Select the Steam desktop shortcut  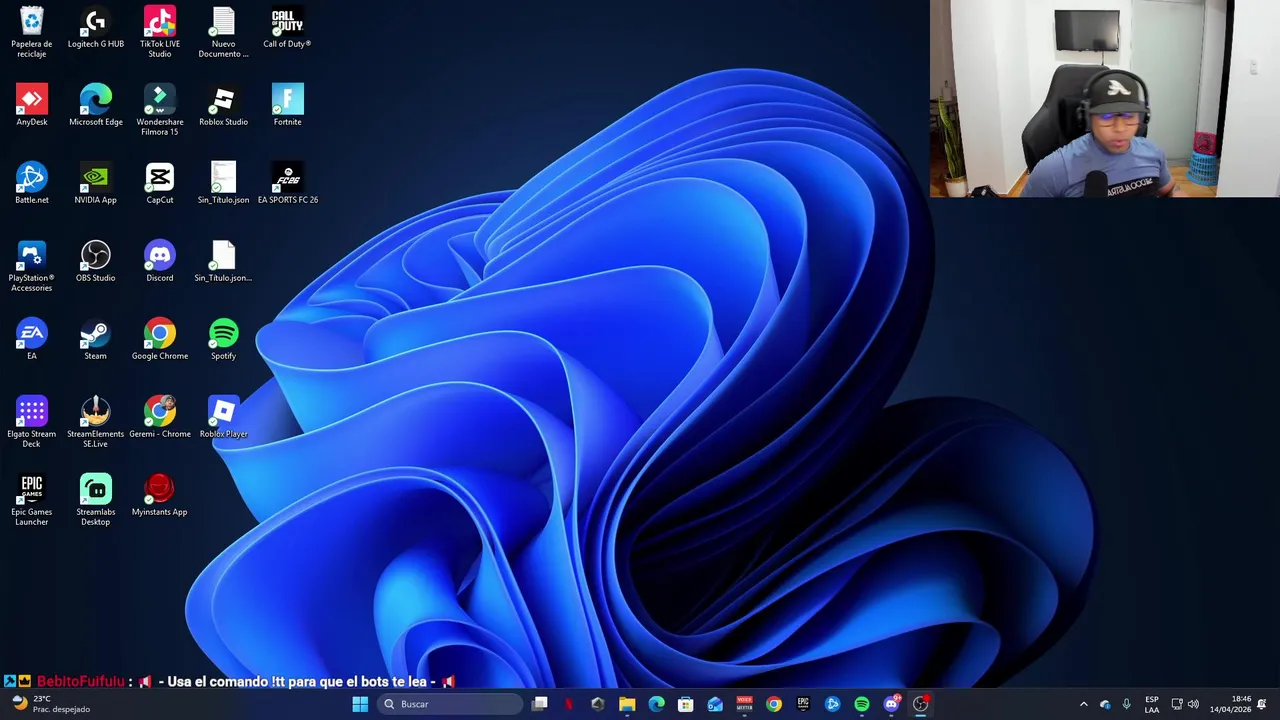coord(96,340)
